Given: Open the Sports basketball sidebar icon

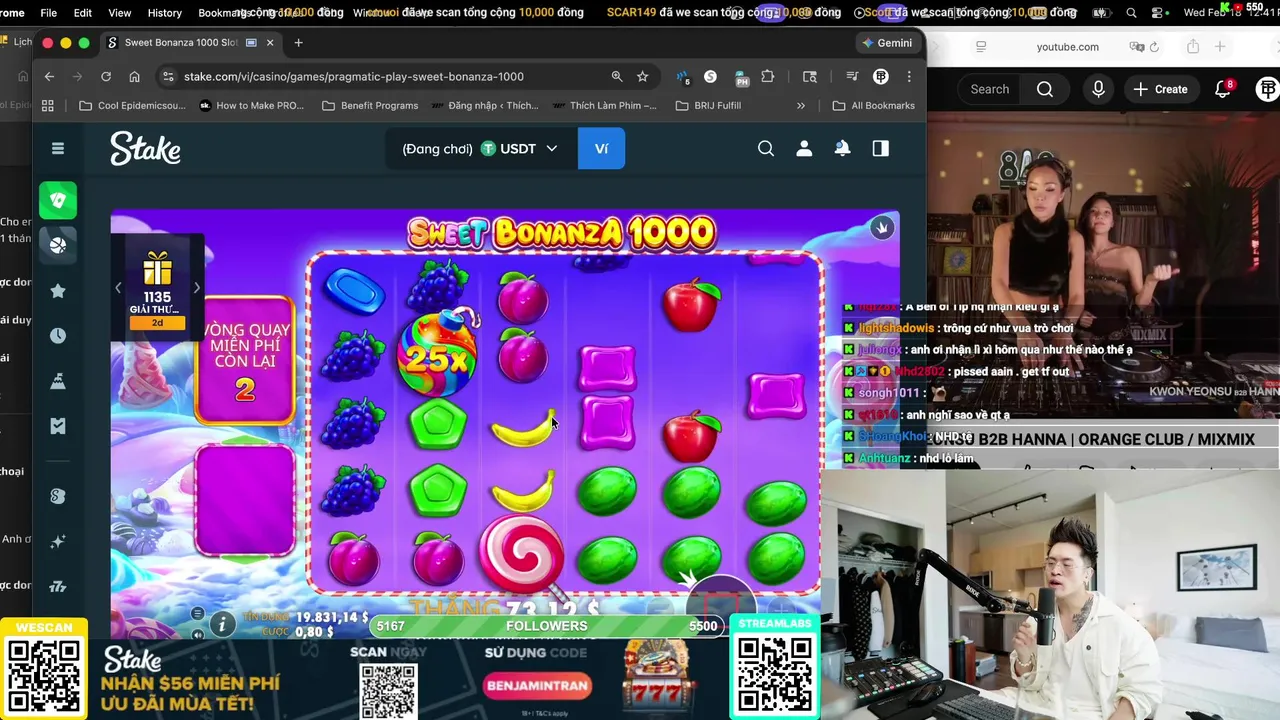Looking at the screenshot, I should click(58, 245).
